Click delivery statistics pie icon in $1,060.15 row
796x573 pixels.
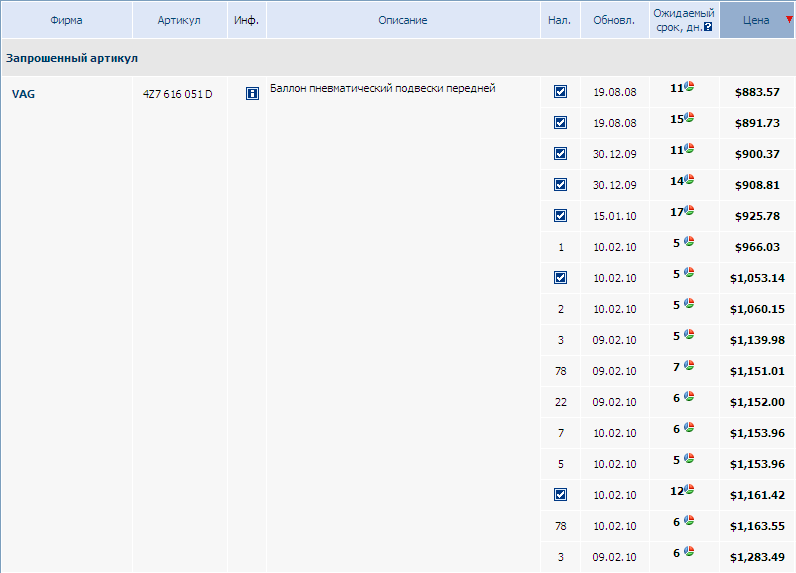(x=689, y=303)
